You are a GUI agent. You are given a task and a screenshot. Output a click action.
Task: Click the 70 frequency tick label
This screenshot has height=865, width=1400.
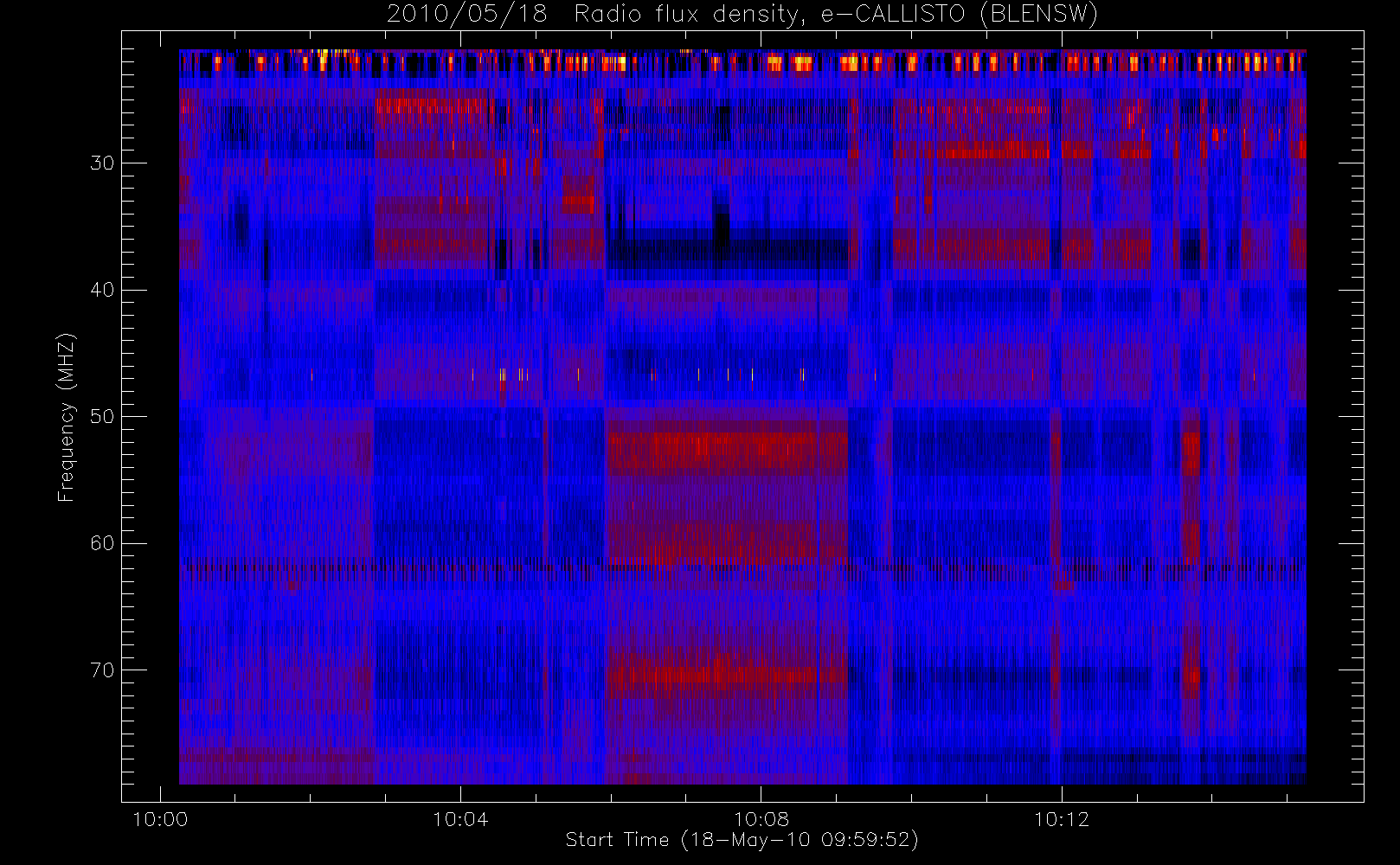point(102,670)
